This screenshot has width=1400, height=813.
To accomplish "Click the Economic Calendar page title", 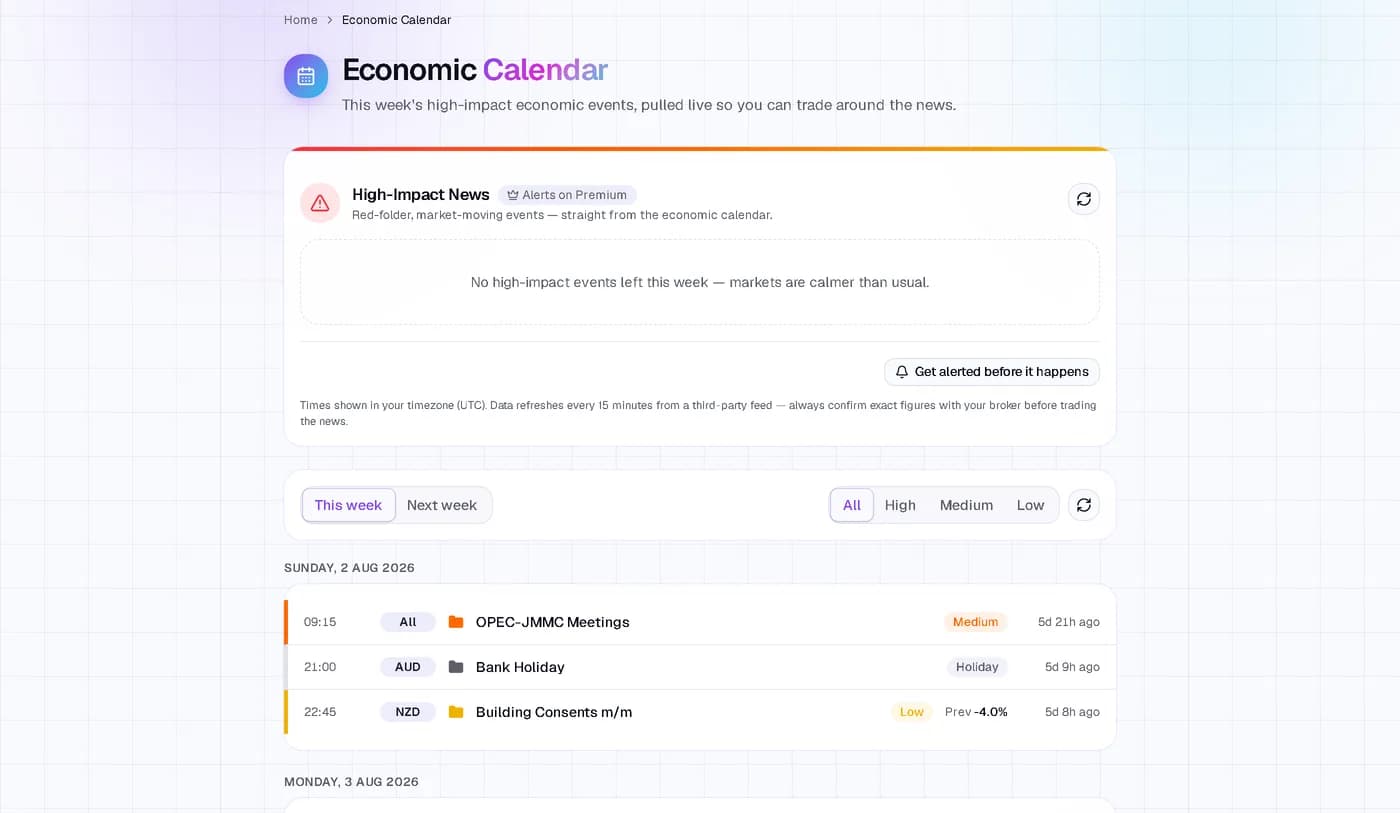I will coord(475,70).
